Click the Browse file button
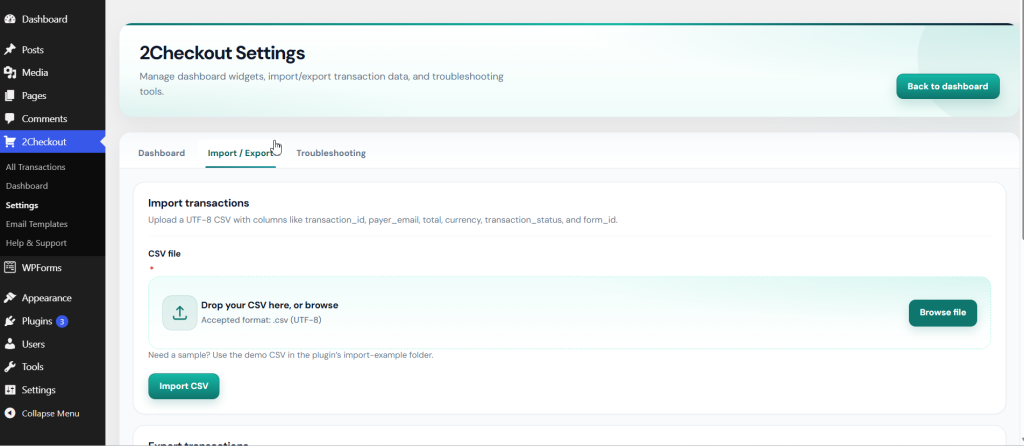The width and height of the screenshot is (1024, 446). (x=942, y=313)
